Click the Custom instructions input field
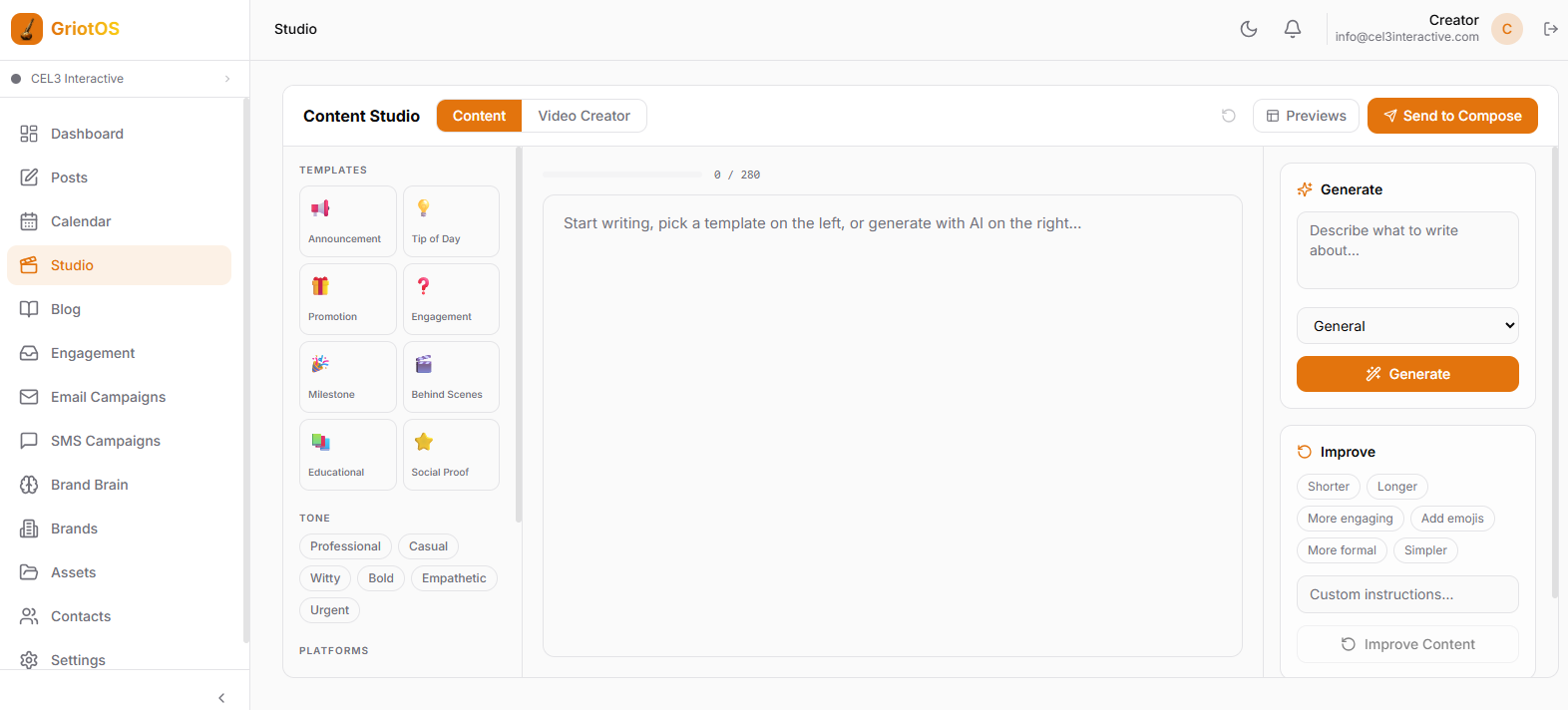 [x=1406, y=594]
